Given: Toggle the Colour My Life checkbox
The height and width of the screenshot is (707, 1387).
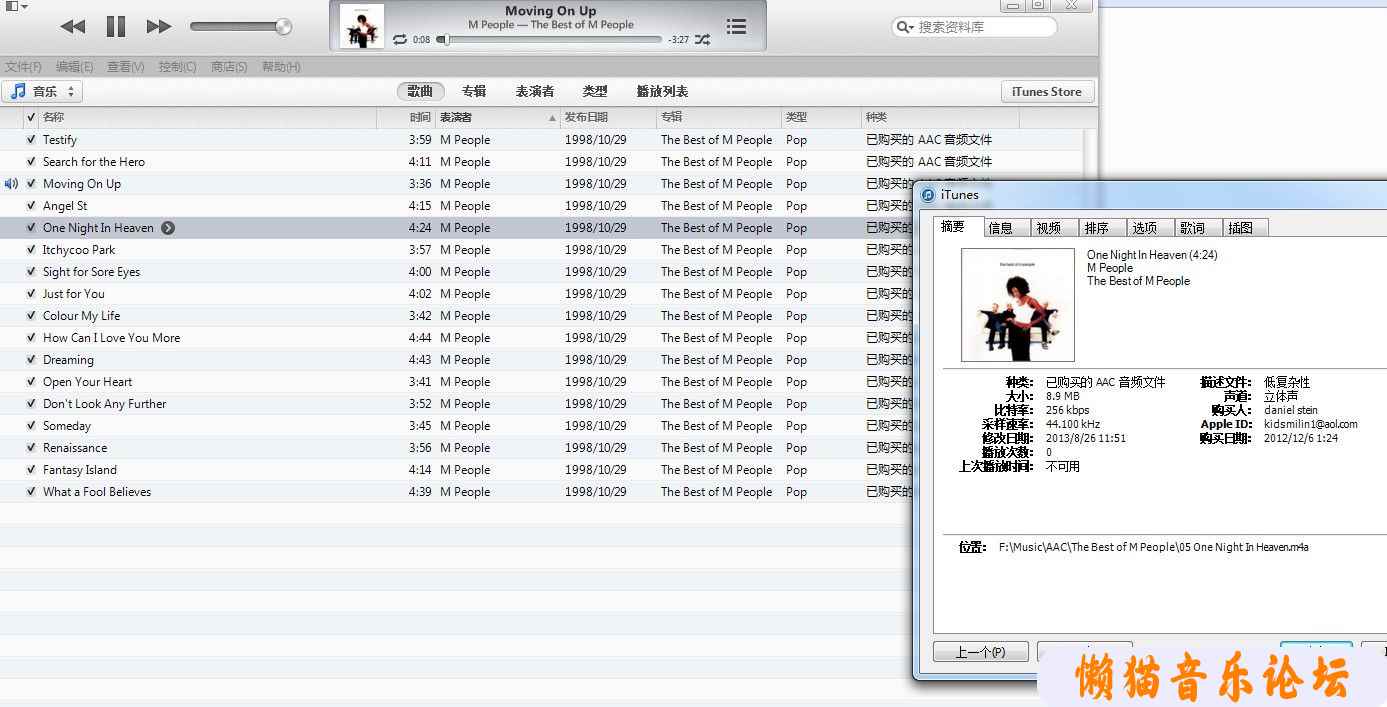Looking at the screenshot, I should [x=31, y=316].
